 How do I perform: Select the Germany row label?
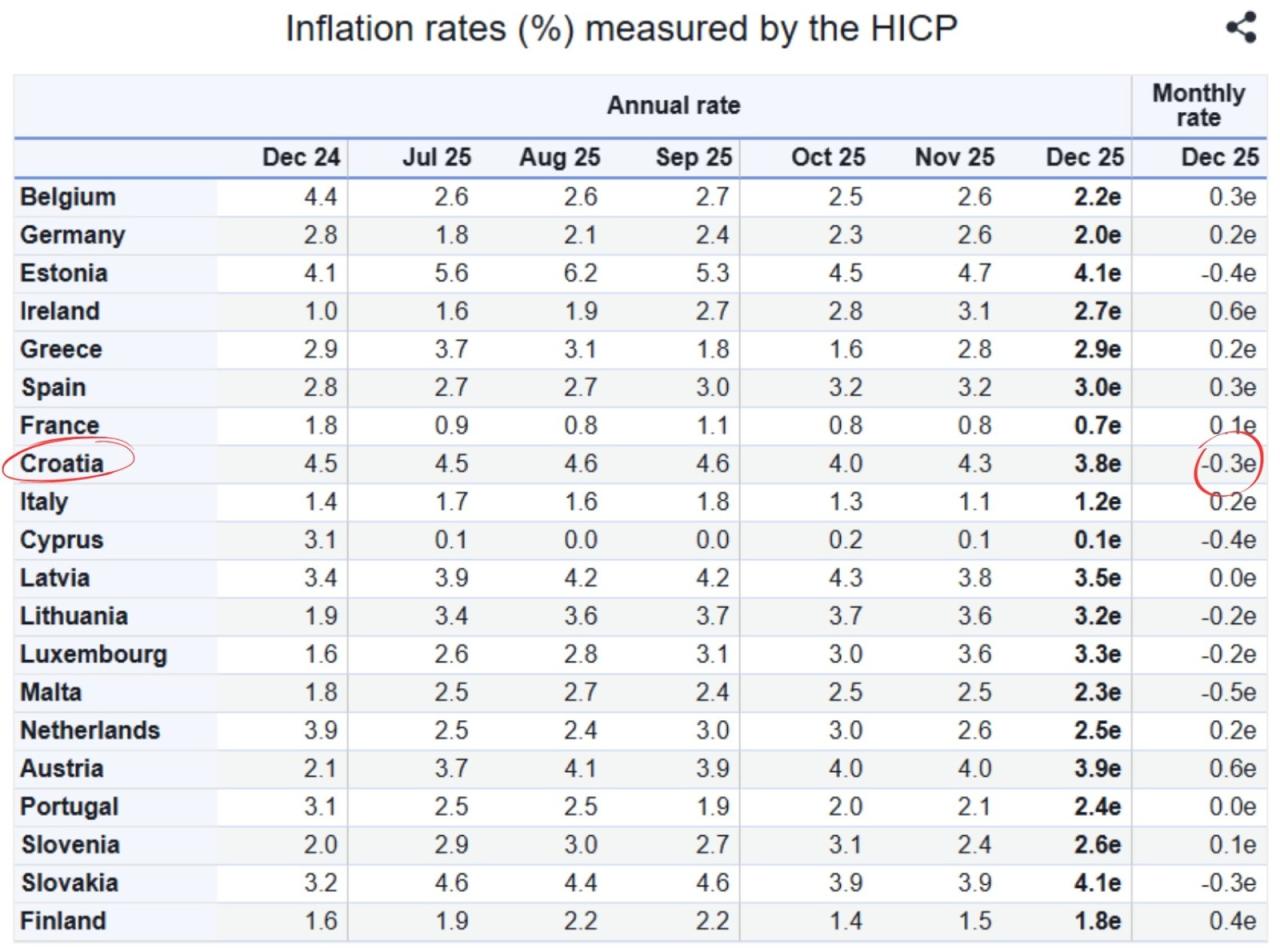(72, 235)
